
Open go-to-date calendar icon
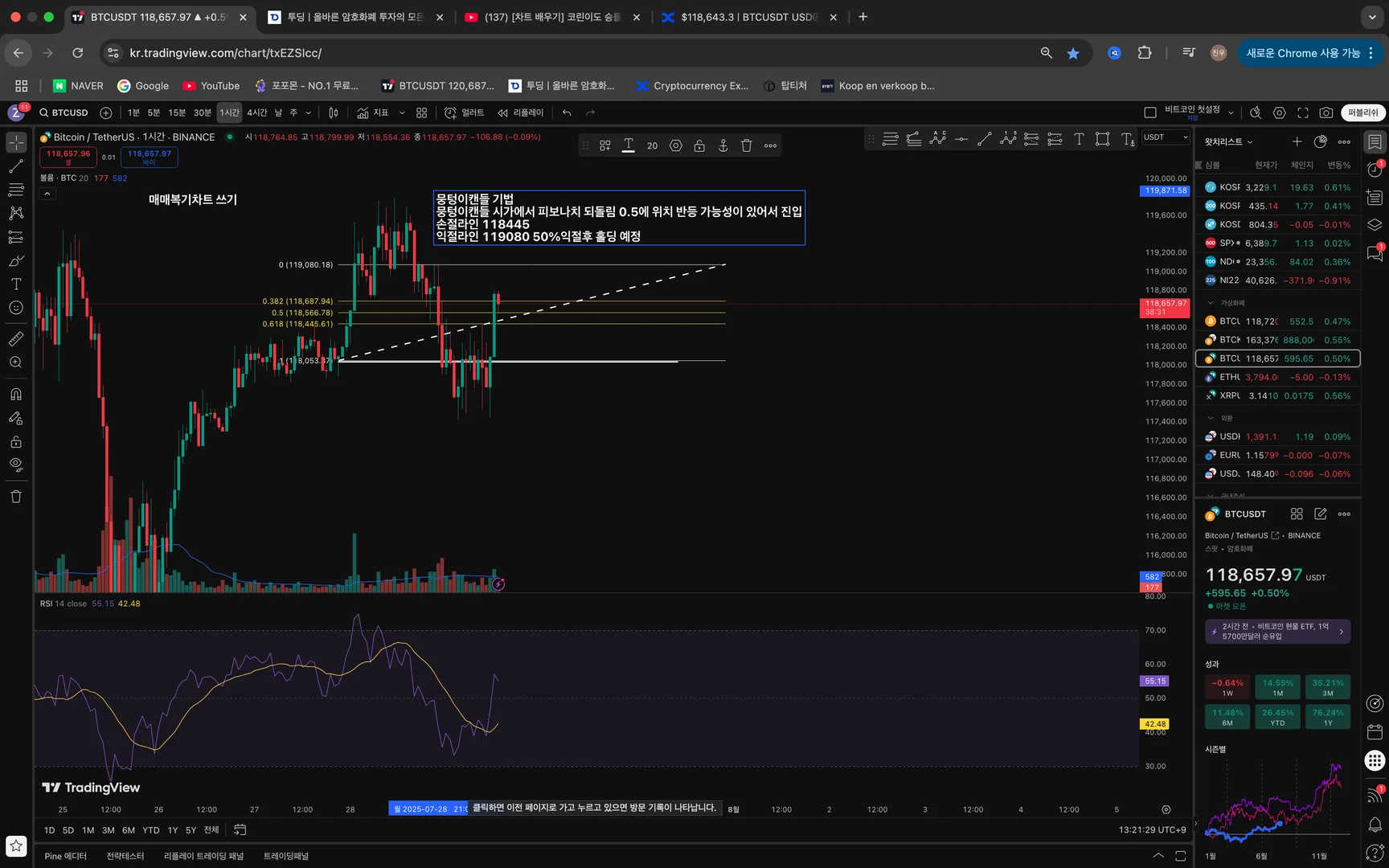point(240,829)
